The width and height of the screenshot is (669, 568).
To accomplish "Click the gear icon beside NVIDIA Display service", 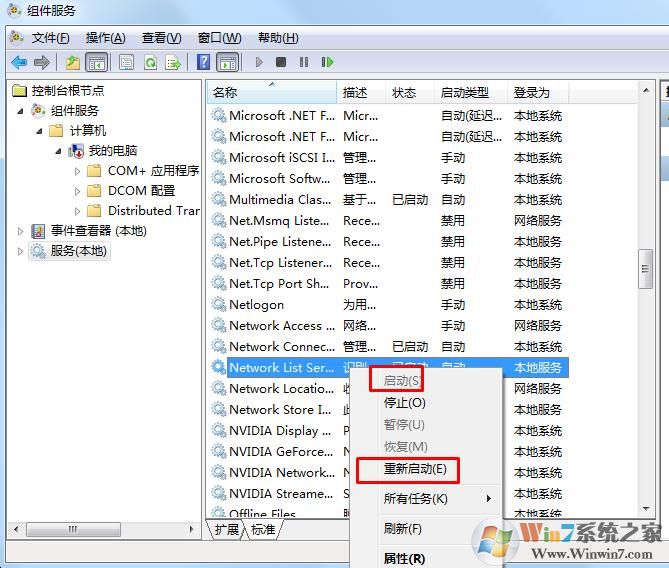I will (219, 430).
